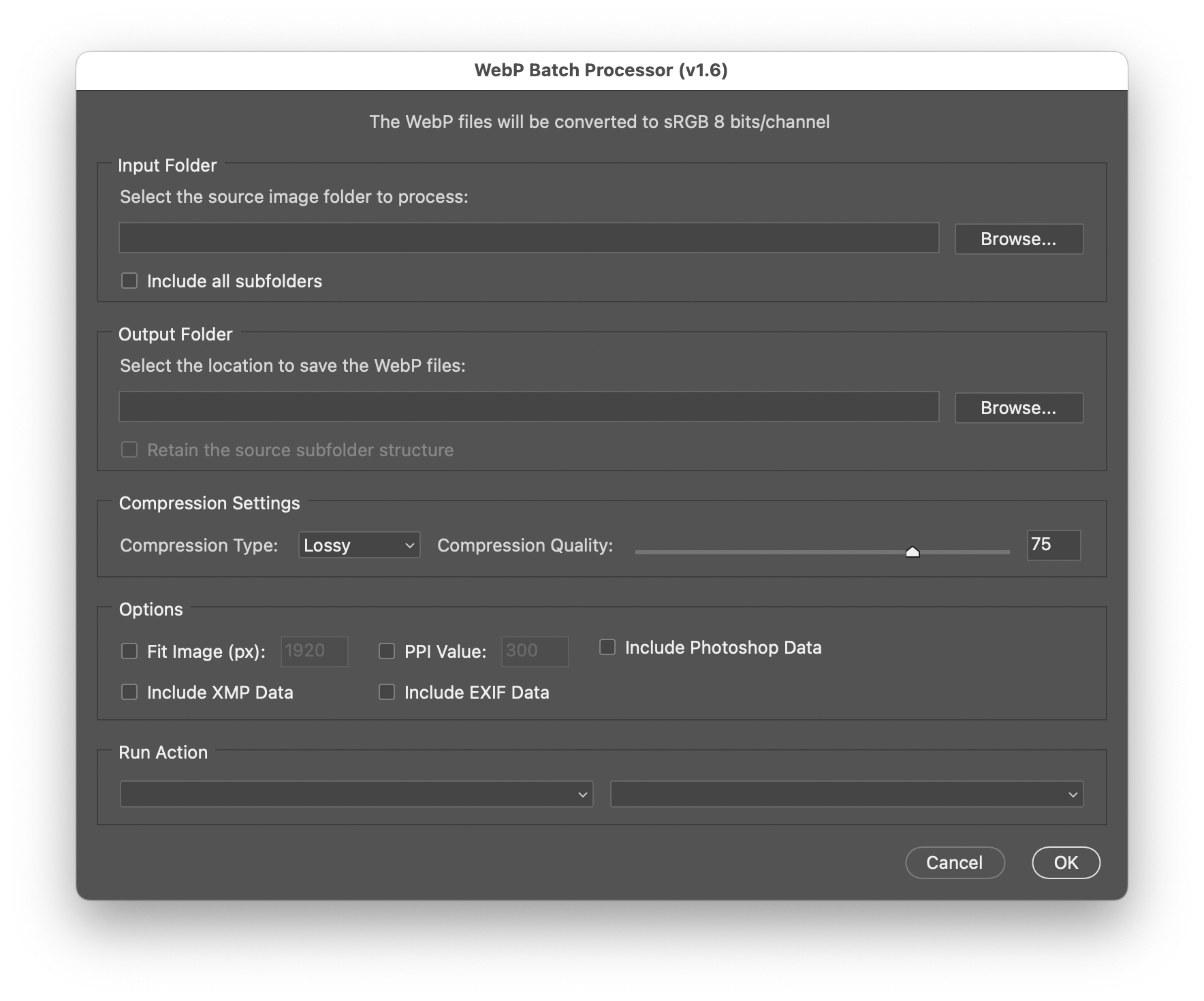1204x1001 pixels.
Task: Open the right Run Action dropdown
Action: point(846,794)
